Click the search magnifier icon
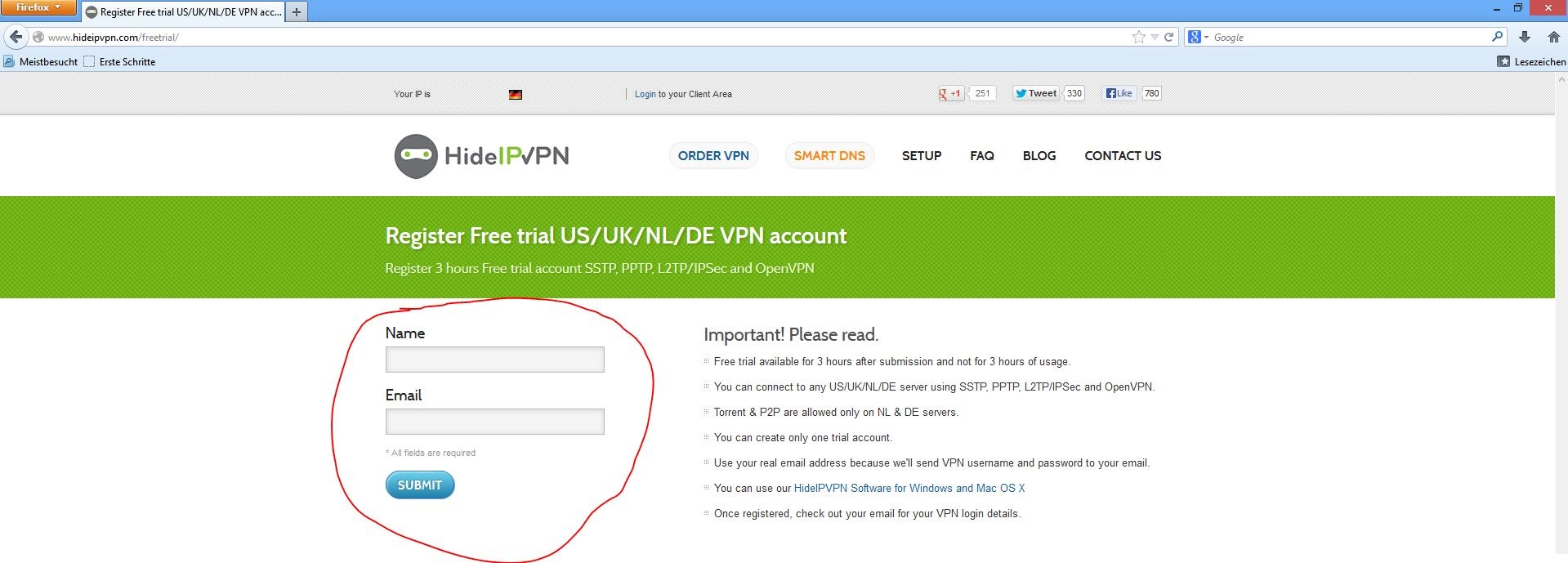The image size is (1568, 563). tap(1497, 37)
